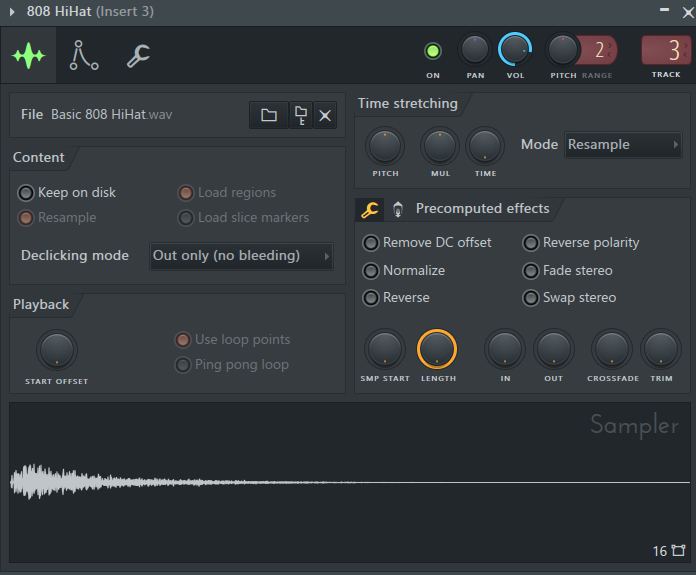
Task: Click the 16-bit format indicator icon
Action: (x=678, y=551)
